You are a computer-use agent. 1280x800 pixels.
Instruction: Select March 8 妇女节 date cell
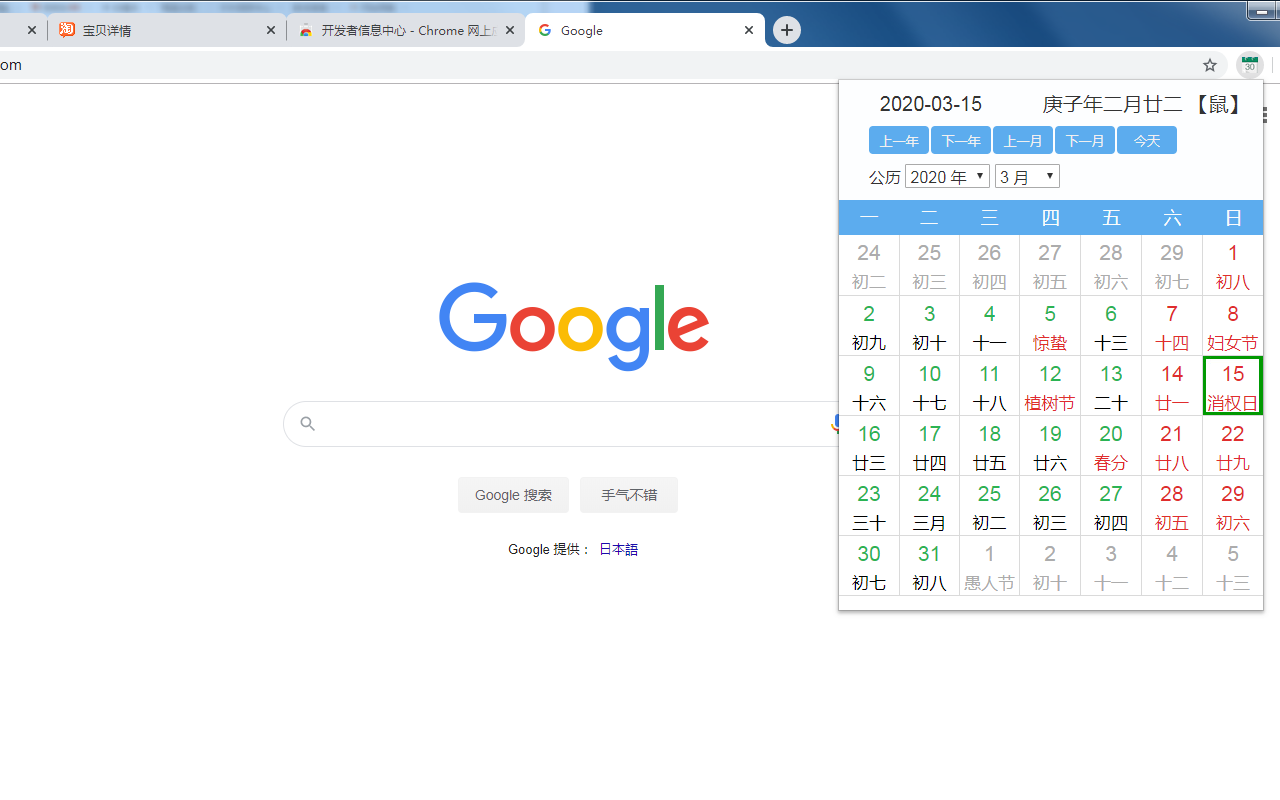pyautogui.click(x=1233, y=326)
